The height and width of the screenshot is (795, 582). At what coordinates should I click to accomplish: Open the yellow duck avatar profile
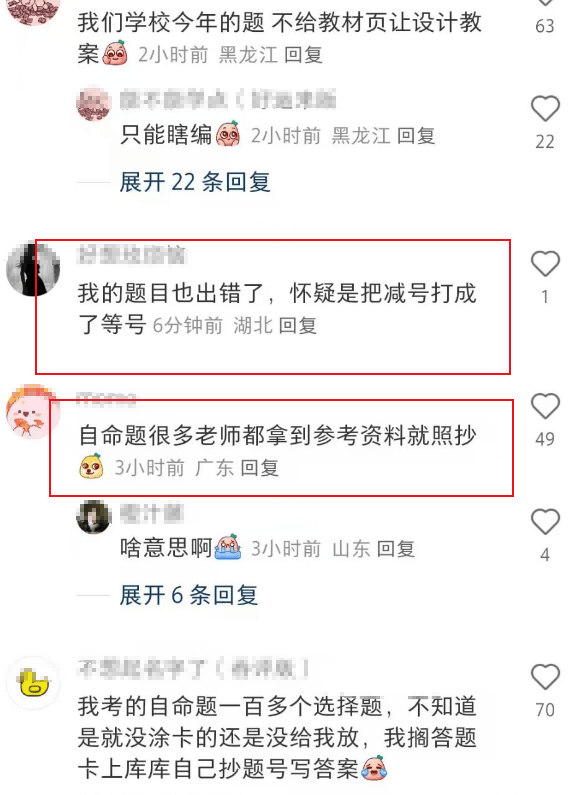point(33,682)
